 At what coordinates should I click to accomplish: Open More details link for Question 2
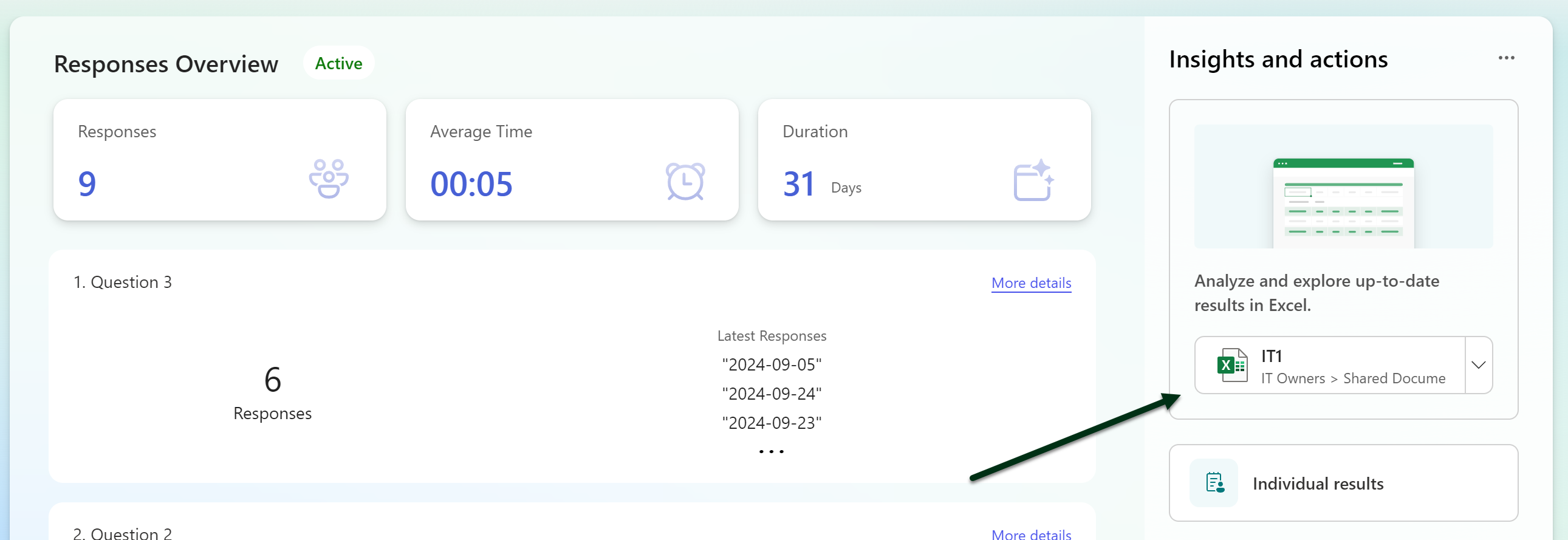(1030, 533)
